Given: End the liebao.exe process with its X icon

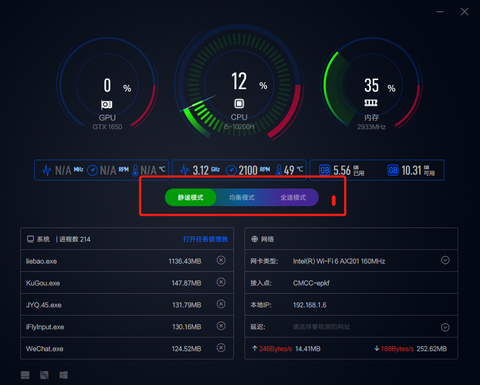Looking at the screenshot, I should point(221,260).
